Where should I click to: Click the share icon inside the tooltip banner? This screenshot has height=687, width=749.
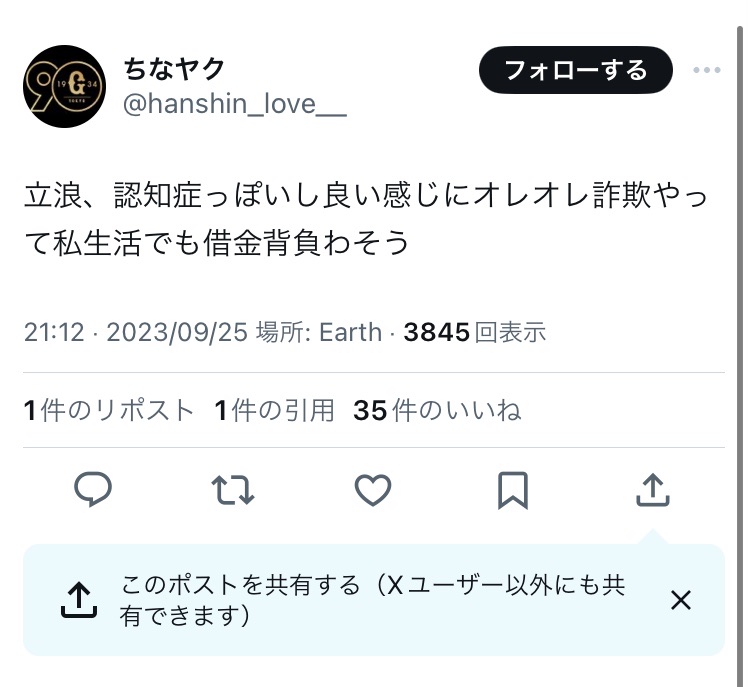tap(79, 600)
